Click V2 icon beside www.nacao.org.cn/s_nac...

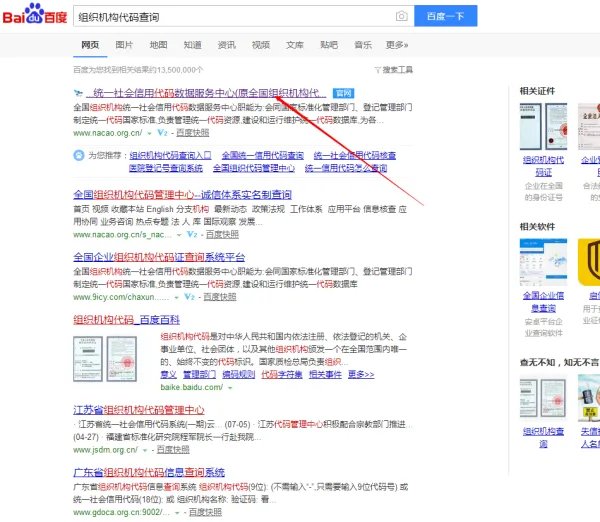(x=192, y=234)
